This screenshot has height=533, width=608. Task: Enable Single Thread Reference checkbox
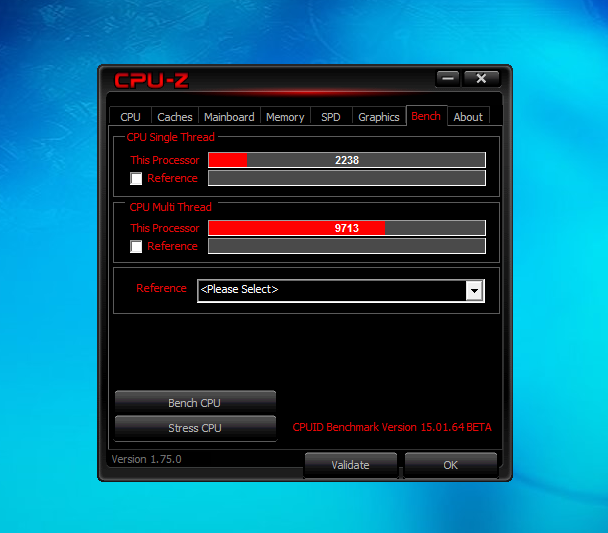pyautogui.click(x=136, y=178)
